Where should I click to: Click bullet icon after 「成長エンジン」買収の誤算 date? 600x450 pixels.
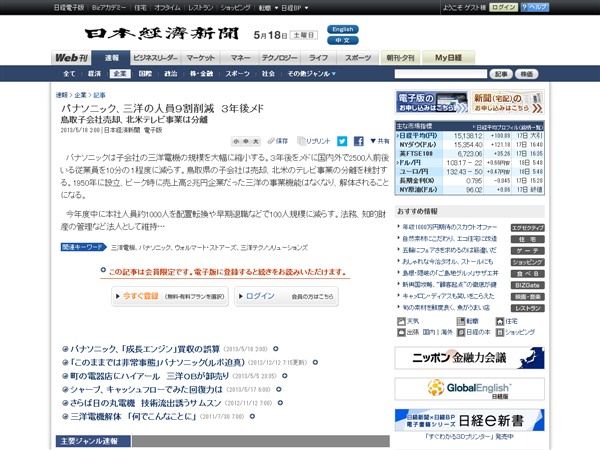tap(276, 349)
